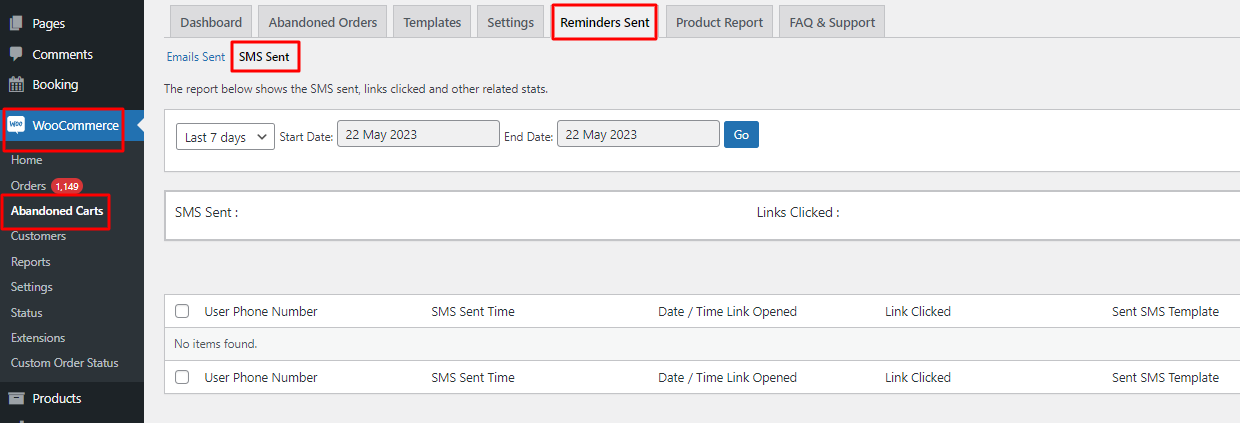The height and width of the screenshot is (423, 1240).
Task: Switch to the Settings tab
Action: pyautogui.click(x=511, y=22)
